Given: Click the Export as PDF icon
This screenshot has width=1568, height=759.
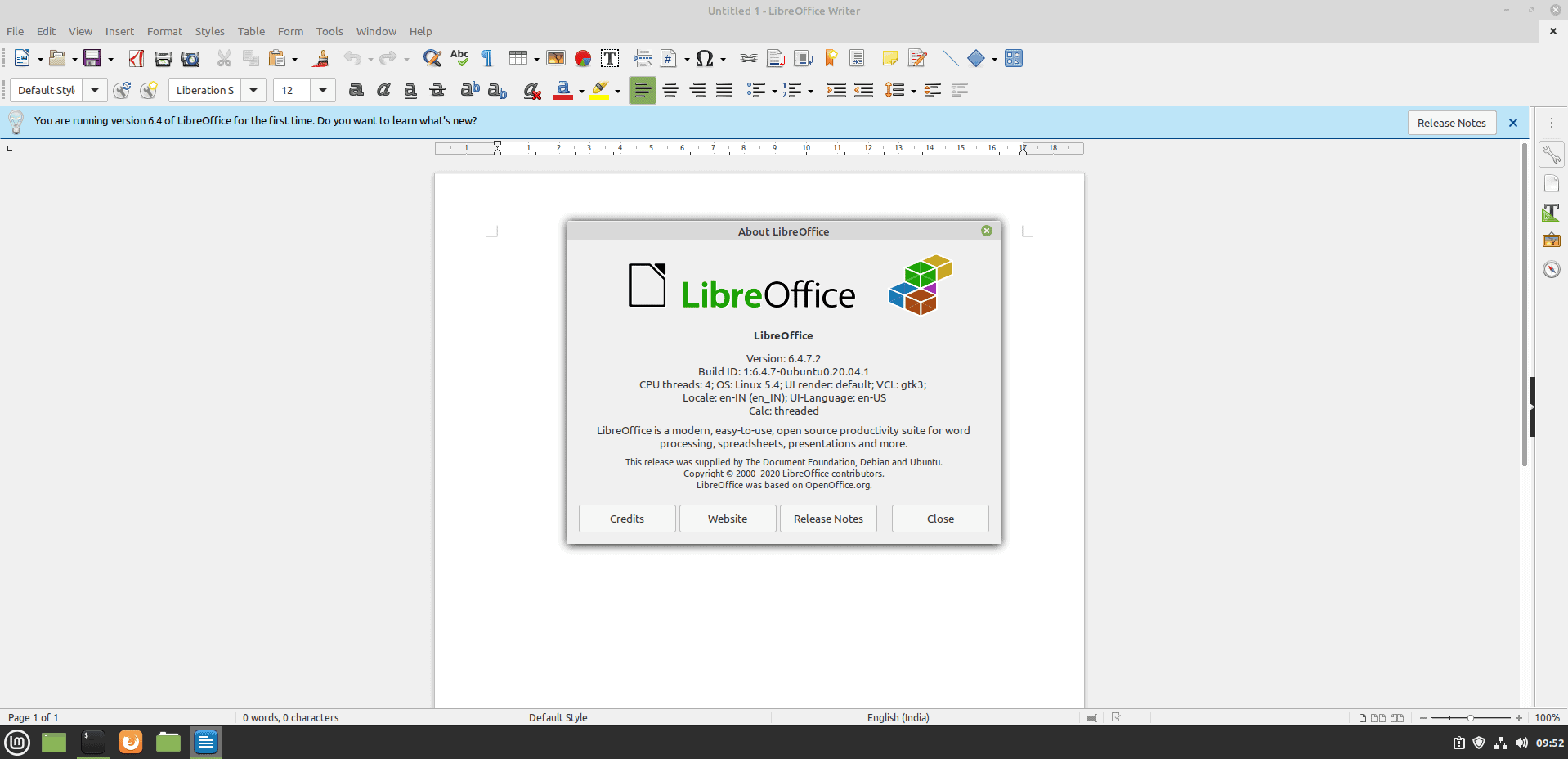Looking at the screenshot, I should (x=137, y=58).
